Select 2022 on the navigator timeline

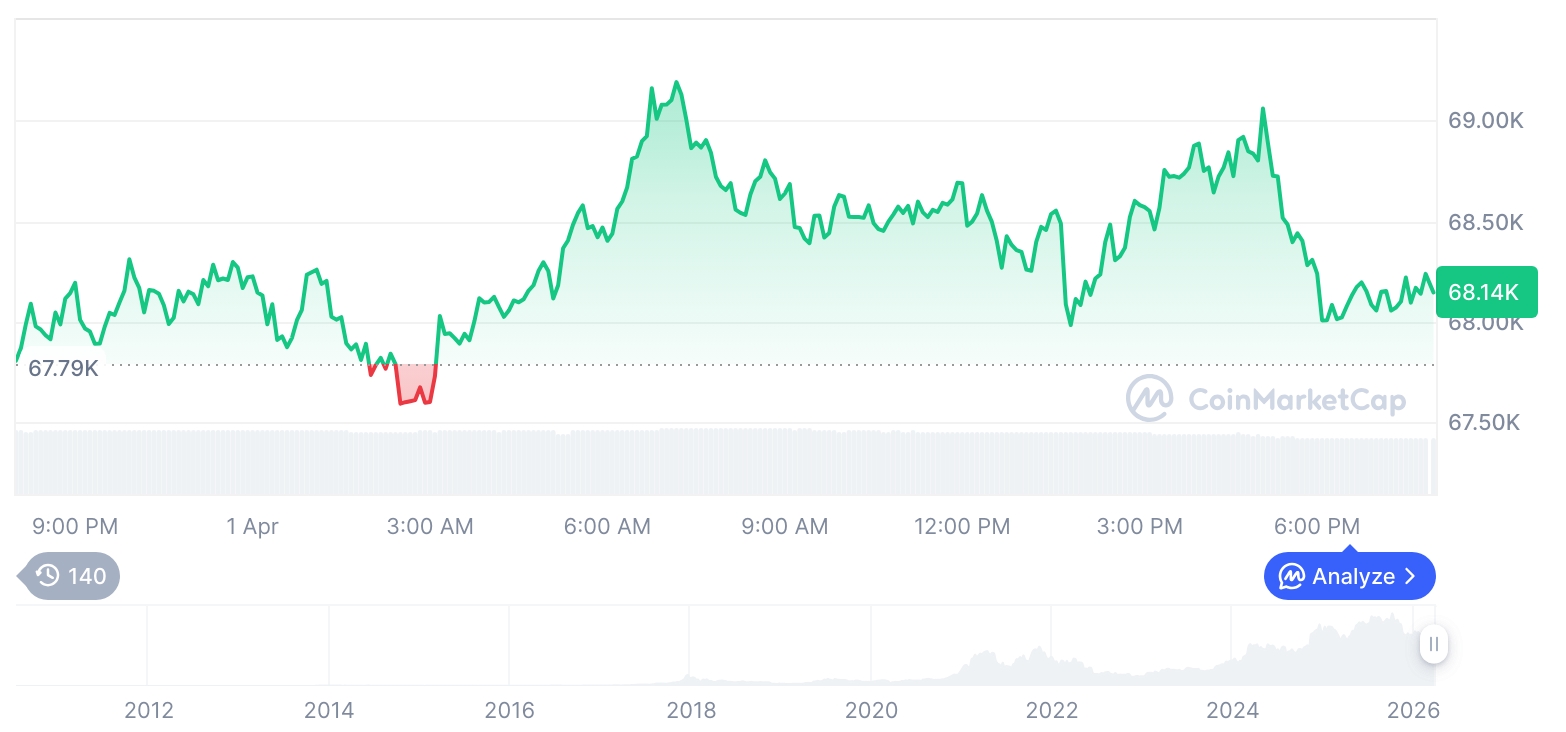coord(1052,711)
